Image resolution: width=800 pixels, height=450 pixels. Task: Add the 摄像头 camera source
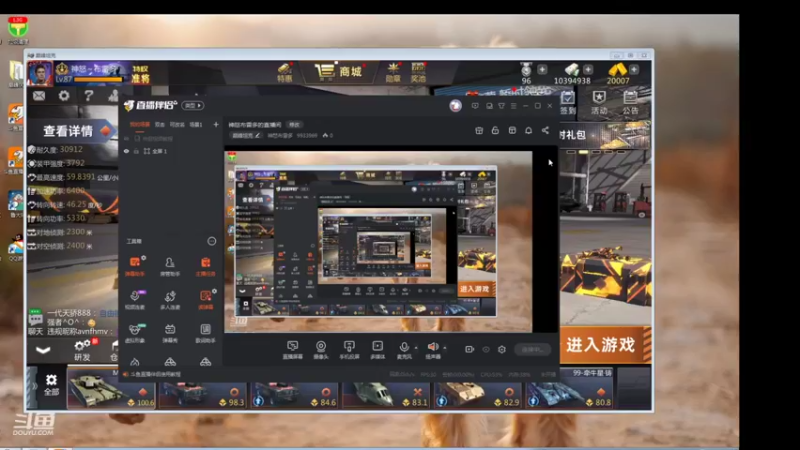(320, 349)
